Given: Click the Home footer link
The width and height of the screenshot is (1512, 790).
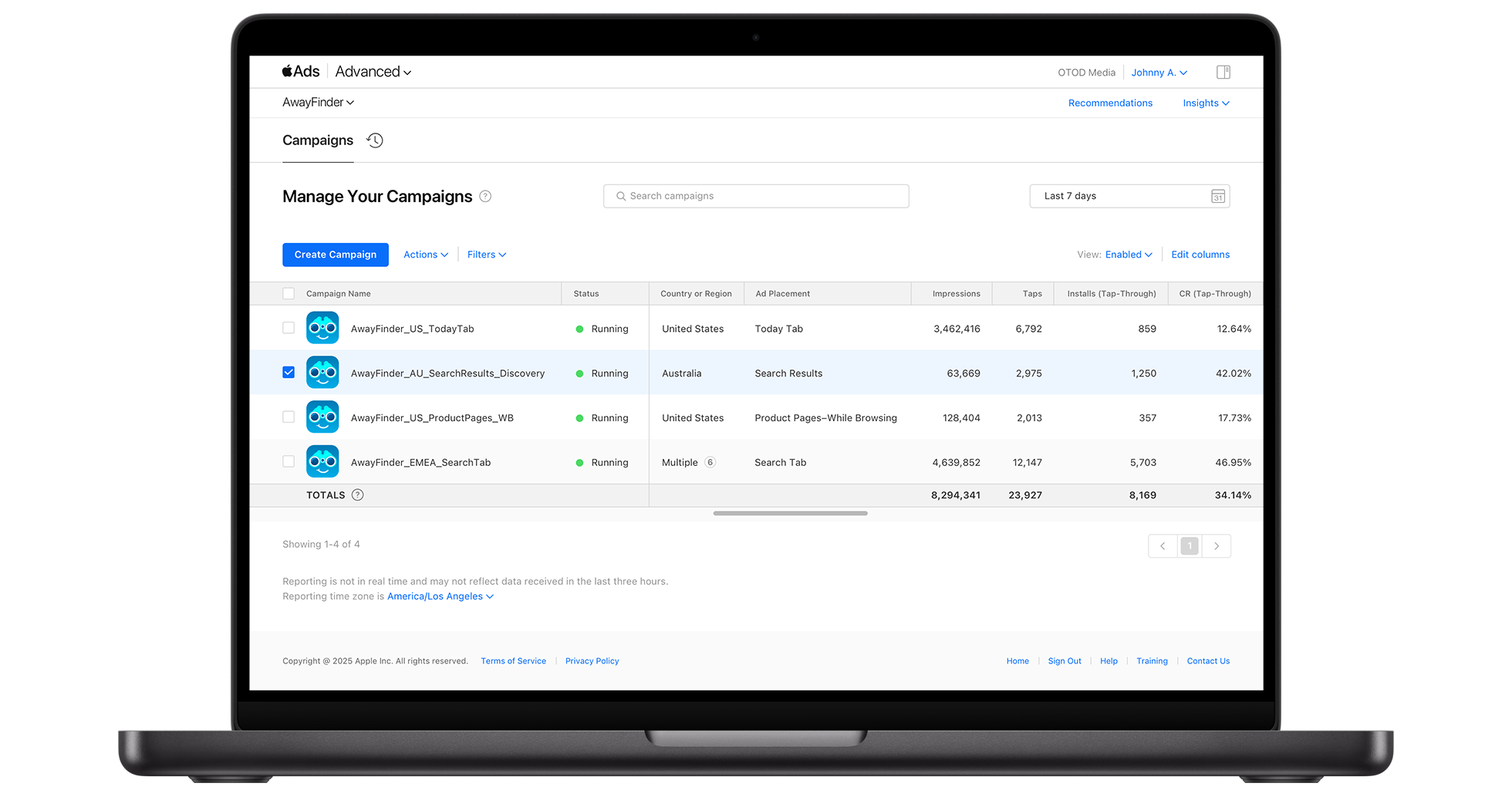Looking at the screenshot, I should click(1018, 661).
